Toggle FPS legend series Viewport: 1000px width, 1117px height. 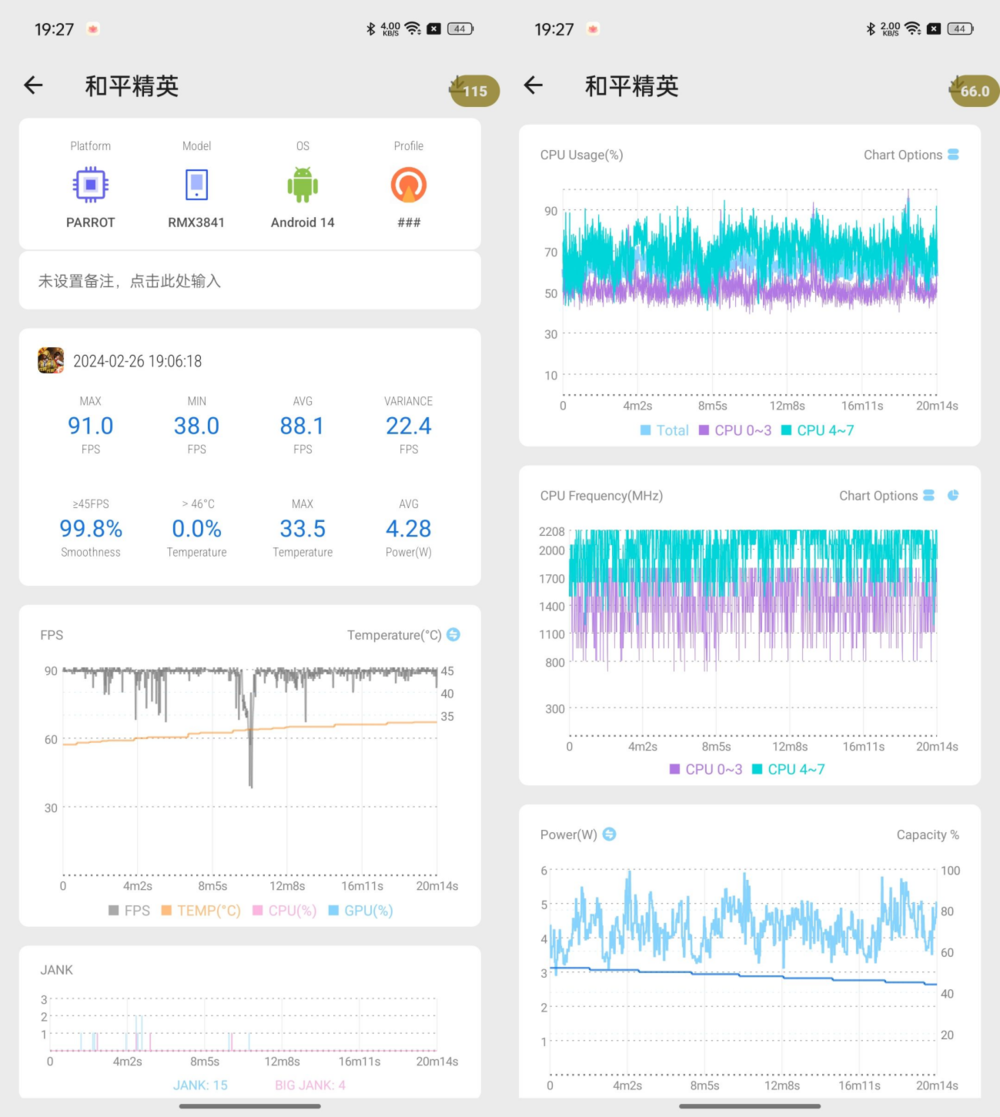tap(129, 910)
